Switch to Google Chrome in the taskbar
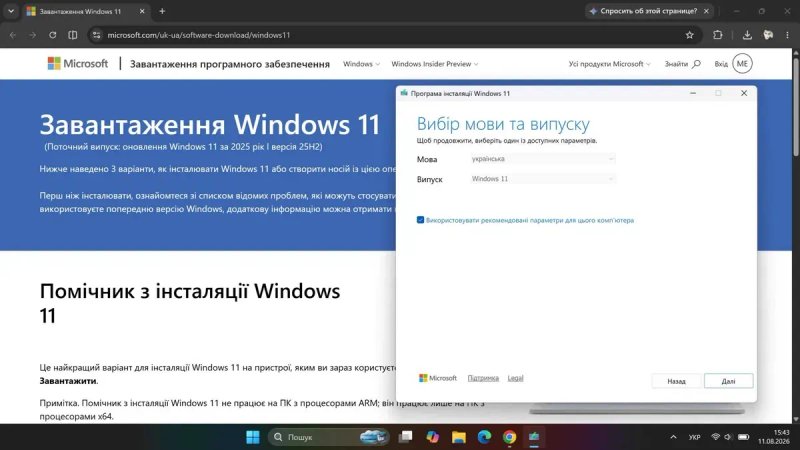The height and width of the screenshot is (450, 800). (509, 437)
